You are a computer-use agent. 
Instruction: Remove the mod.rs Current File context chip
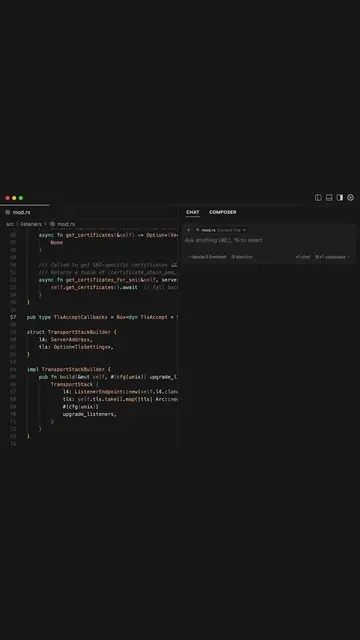coord(244,230)
